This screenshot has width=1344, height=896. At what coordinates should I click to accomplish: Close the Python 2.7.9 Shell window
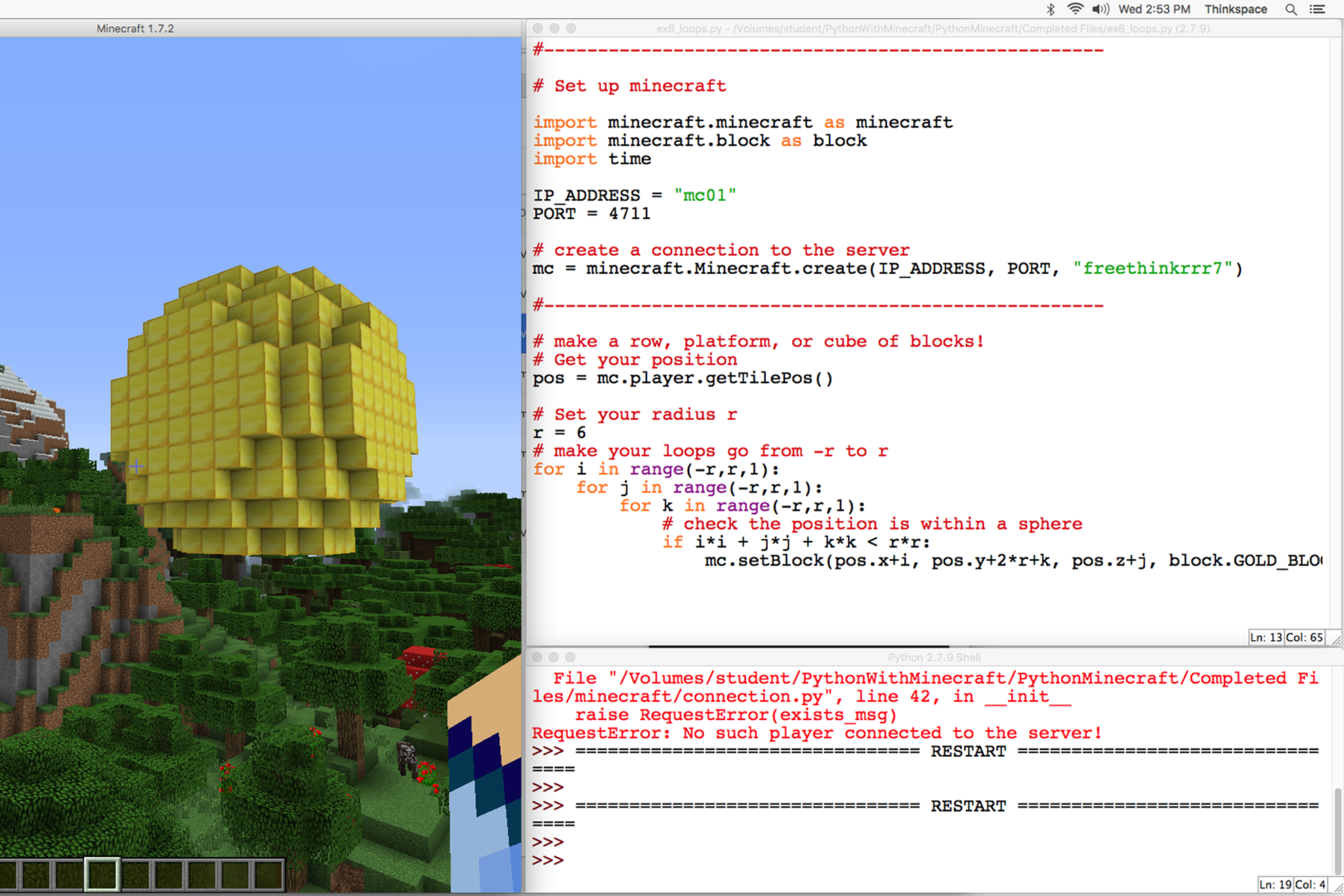537,657
